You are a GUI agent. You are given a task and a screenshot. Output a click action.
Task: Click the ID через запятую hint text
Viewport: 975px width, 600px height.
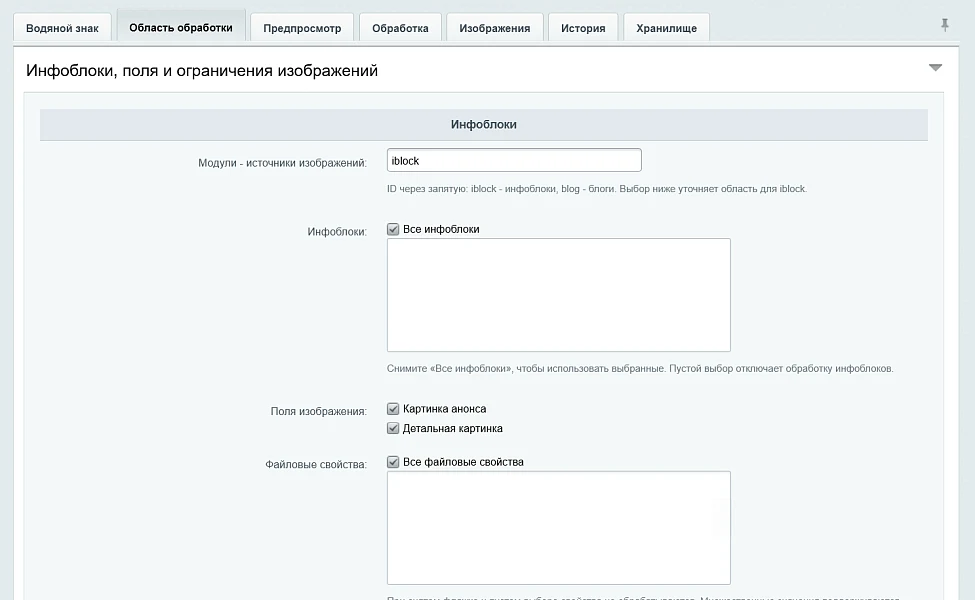[x=597, y=189]
